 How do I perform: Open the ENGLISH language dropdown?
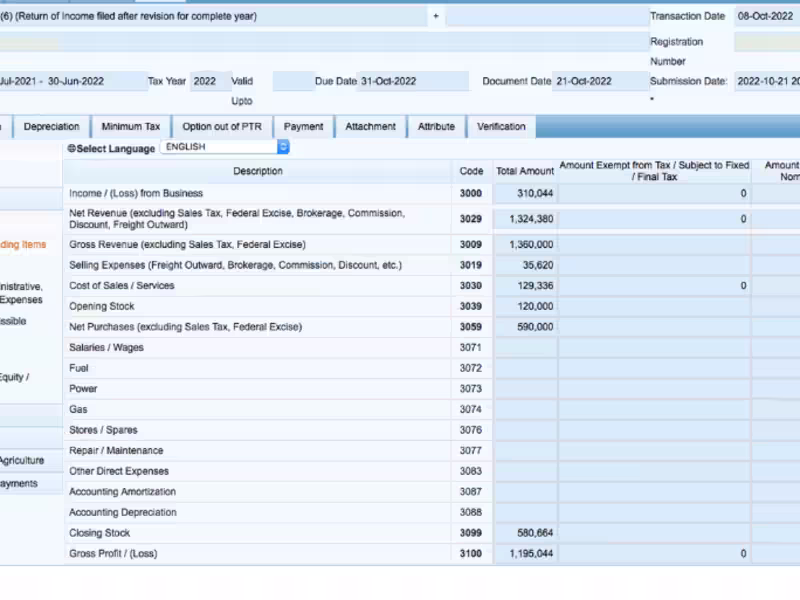(x=224, y=147)
